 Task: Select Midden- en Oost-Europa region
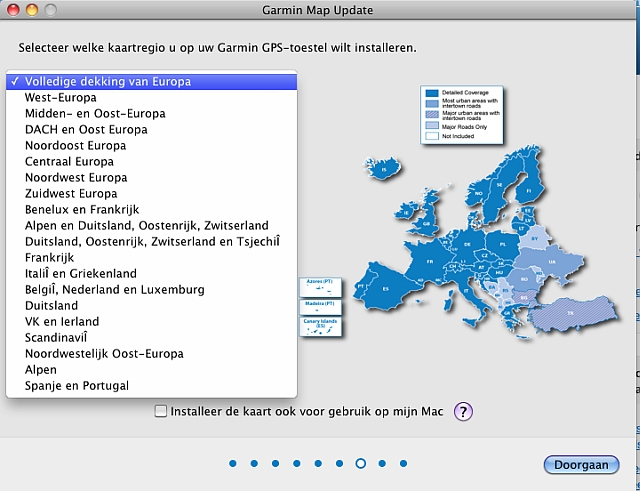pos(151,113)
